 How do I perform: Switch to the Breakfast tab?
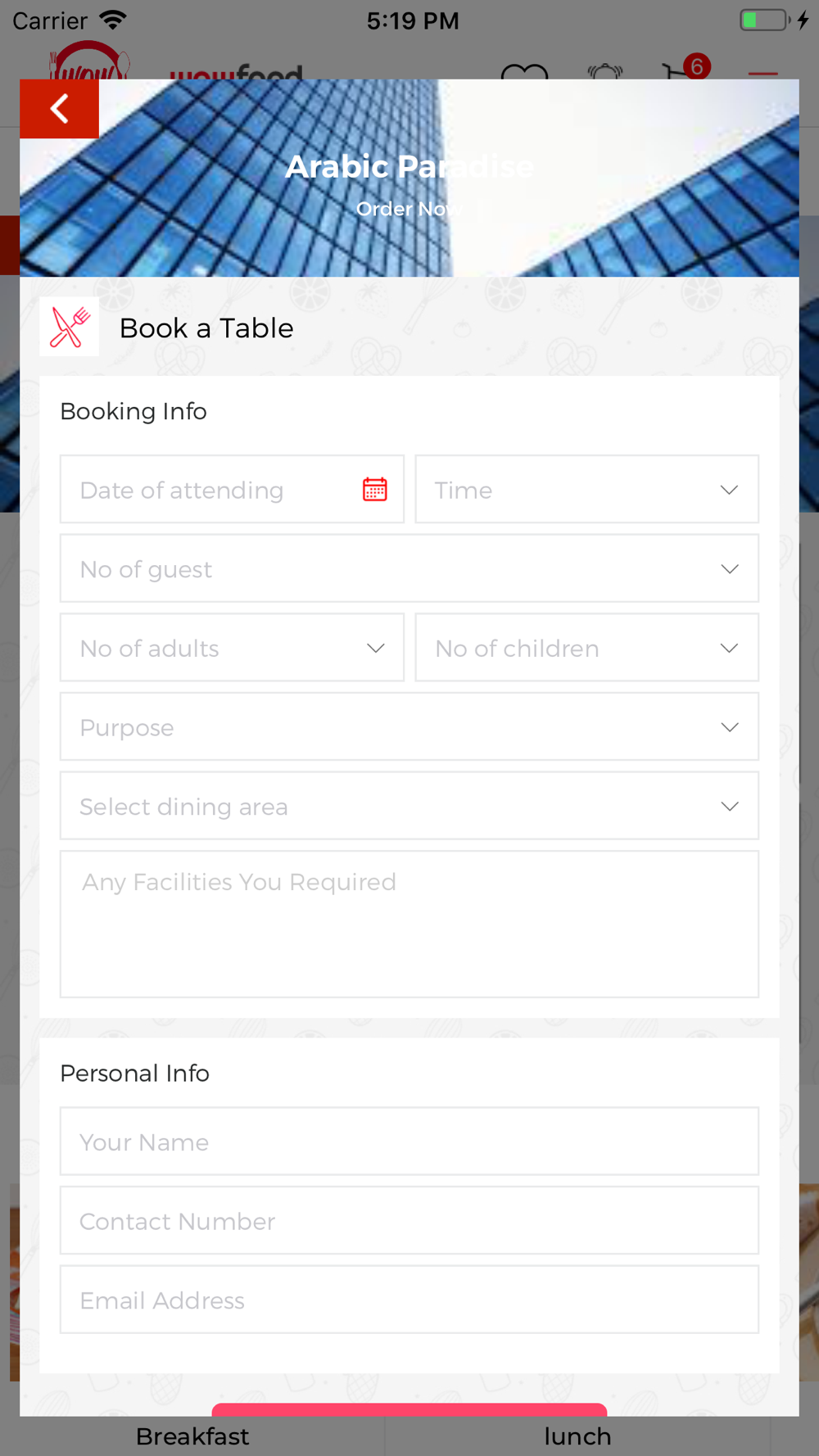tap(192, 1436)
